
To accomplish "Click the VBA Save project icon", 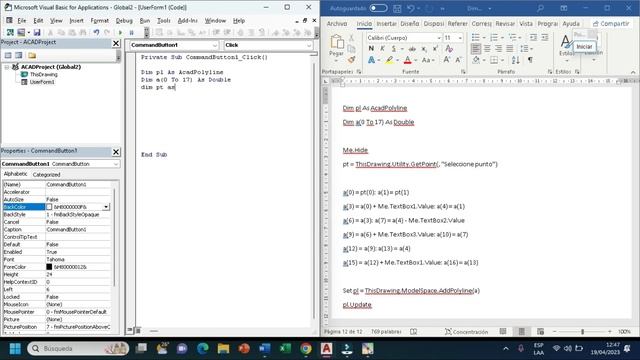I will (x=37, y=32).
